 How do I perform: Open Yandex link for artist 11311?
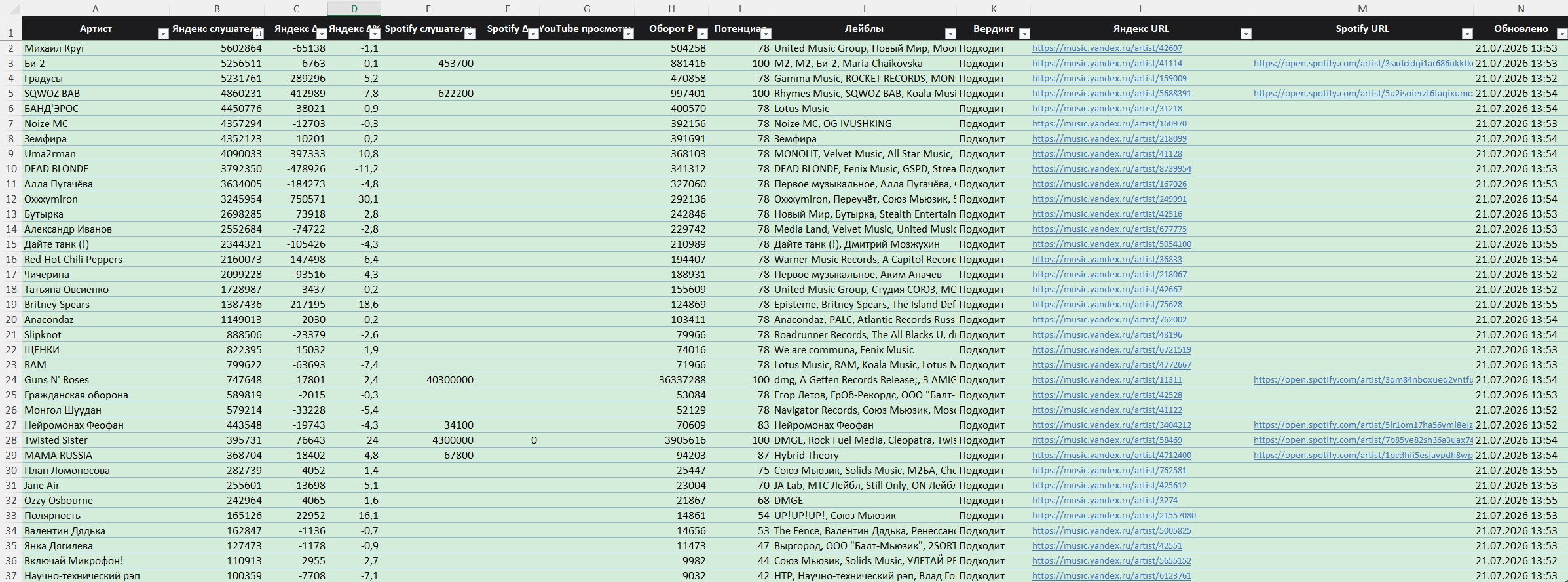point(1107,379)
